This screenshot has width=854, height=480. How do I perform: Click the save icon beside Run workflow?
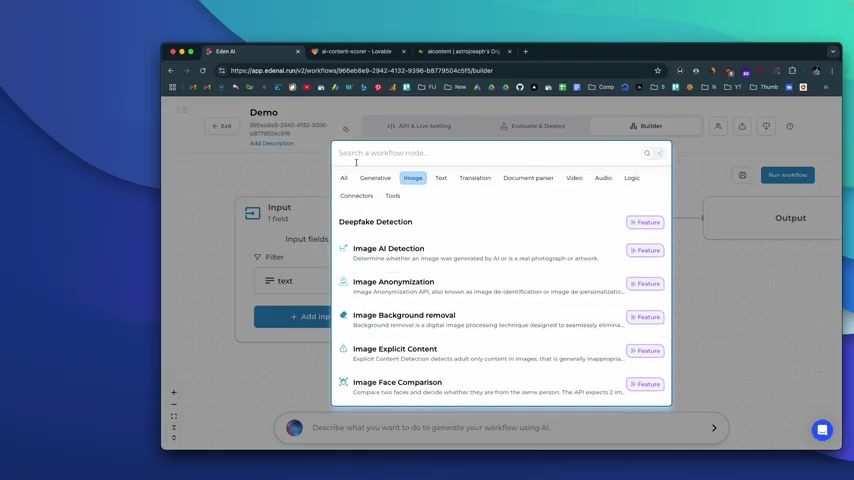pos(742,175)
